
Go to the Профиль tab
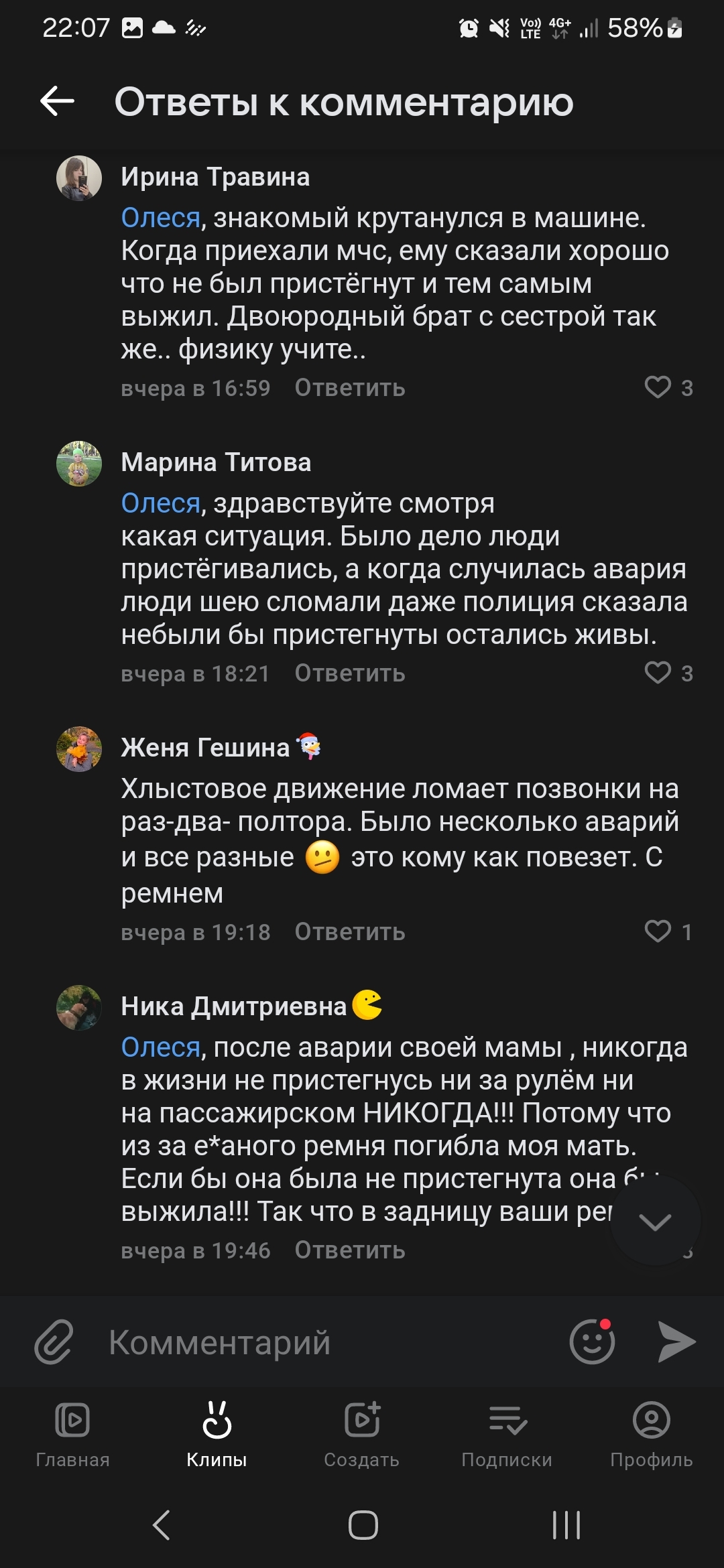pos(651,1432)
